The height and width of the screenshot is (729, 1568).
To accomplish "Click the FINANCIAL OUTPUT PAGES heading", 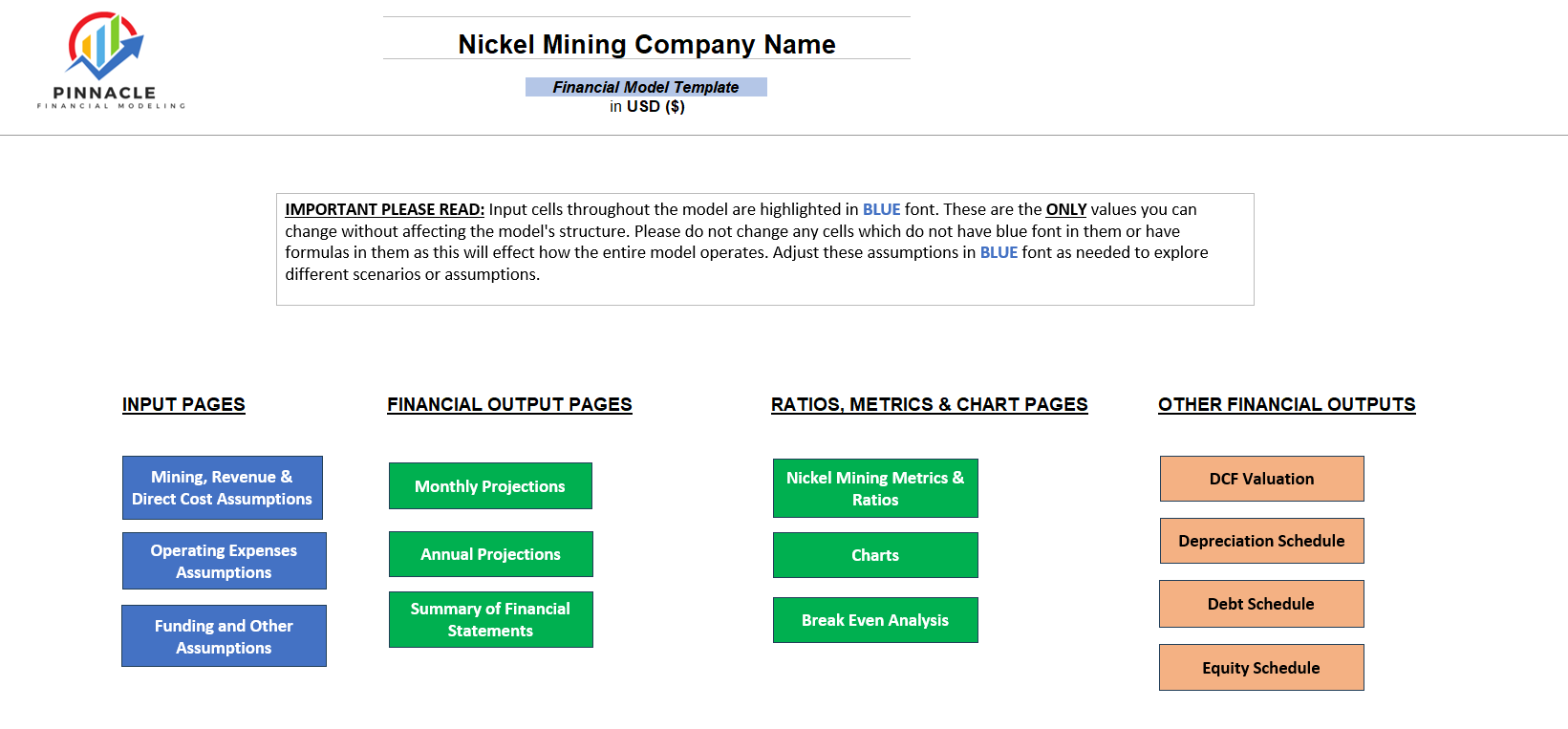I will click(x=509, y=404).
